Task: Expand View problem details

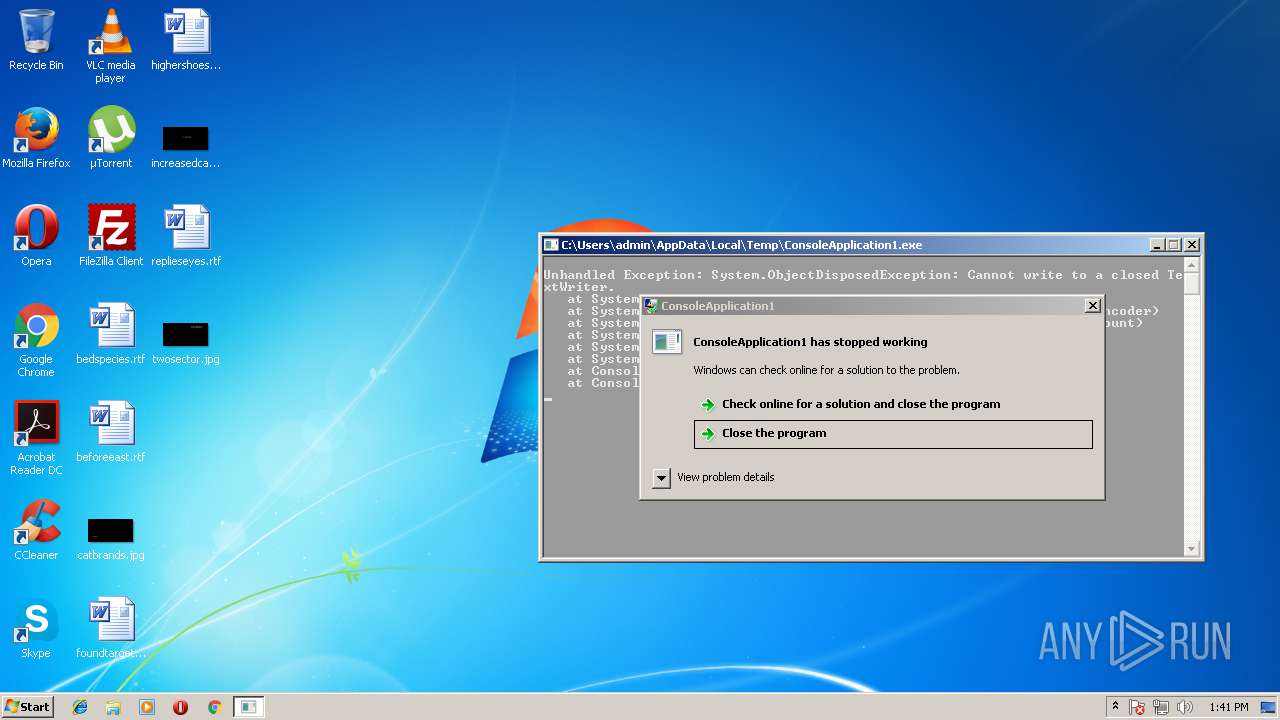Action: (x=713, y=478)
